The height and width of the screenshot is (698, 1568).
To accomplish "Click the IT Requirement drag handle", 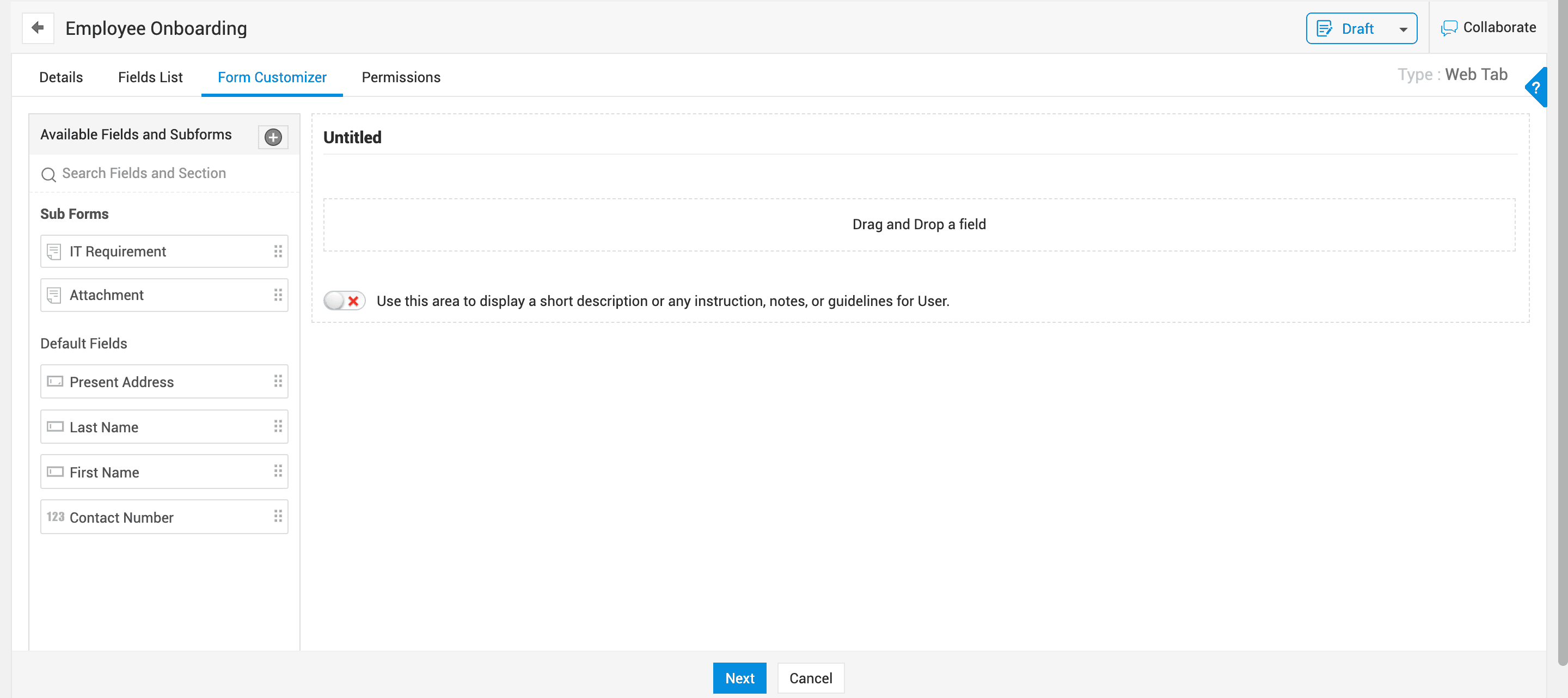I will click(x=278, y=252).
